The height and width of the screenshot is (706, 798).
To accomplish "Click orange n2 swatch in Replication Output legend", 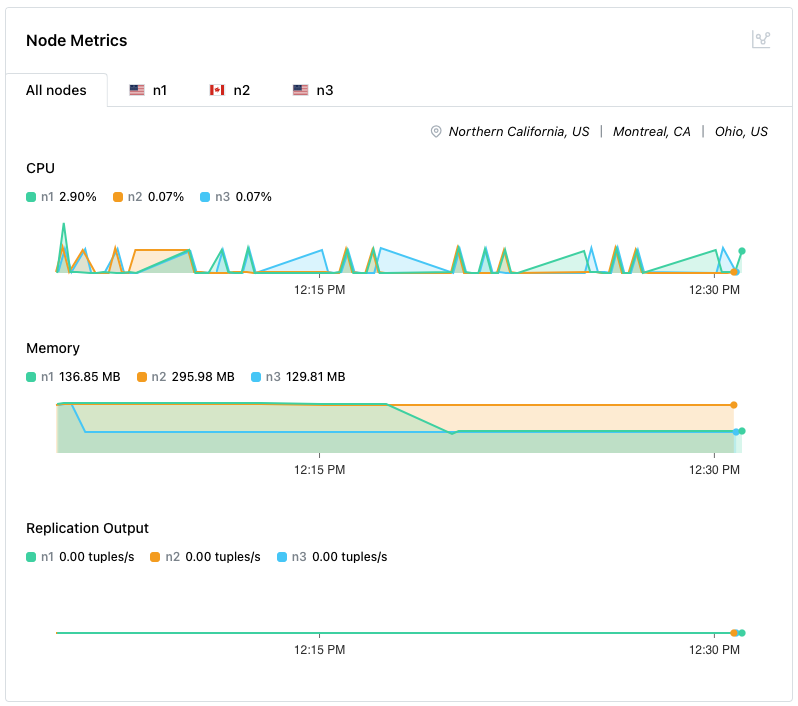I will tap(155, 557).
